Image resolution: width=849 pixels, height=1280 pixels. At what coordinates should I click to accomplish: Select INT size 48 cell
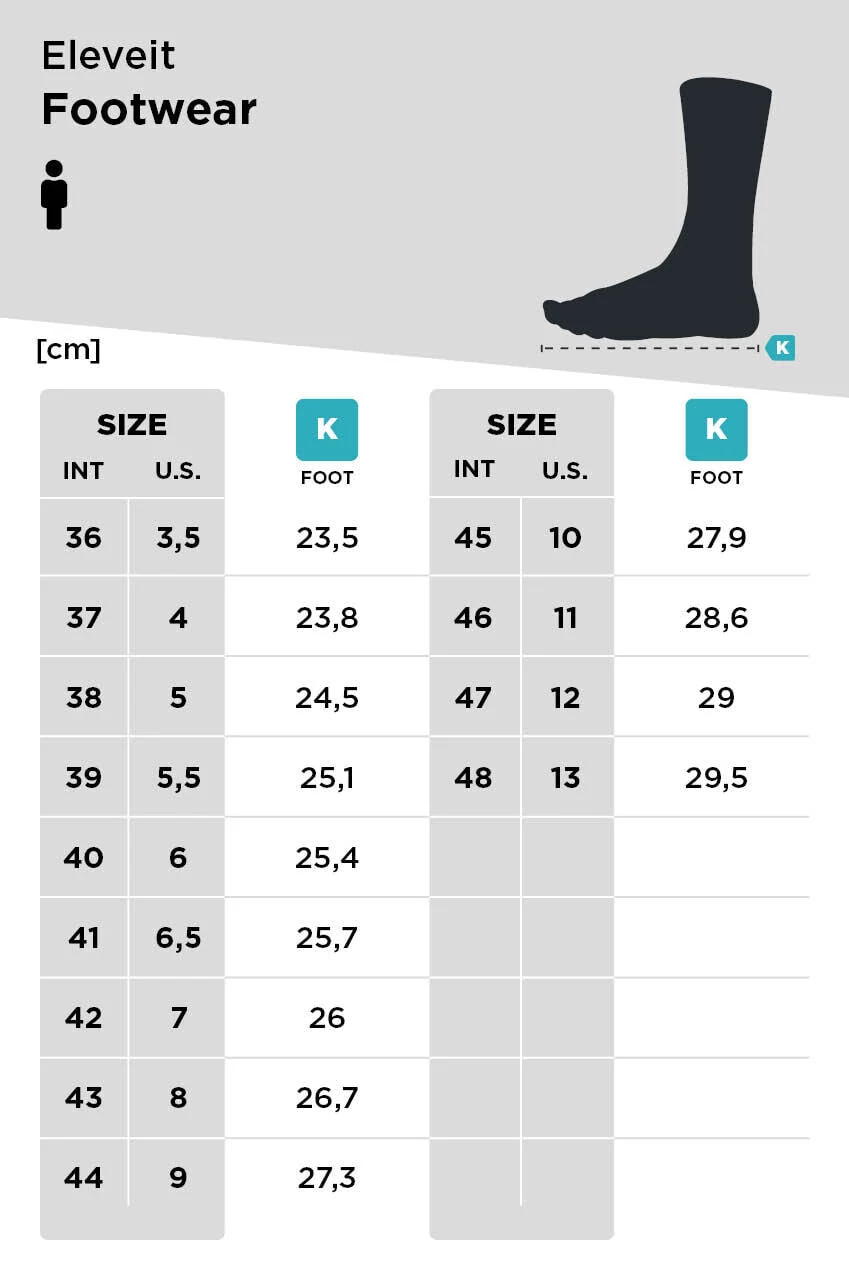473,777
